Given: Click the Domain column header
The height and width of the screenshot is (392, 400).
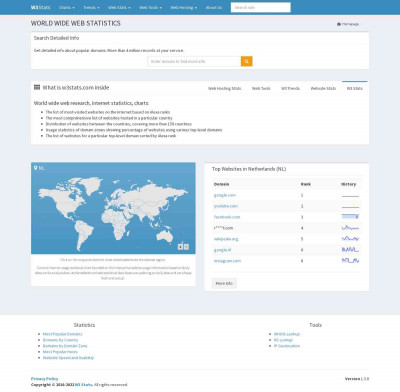Looking at the screenshot, I should click(221, 184).
